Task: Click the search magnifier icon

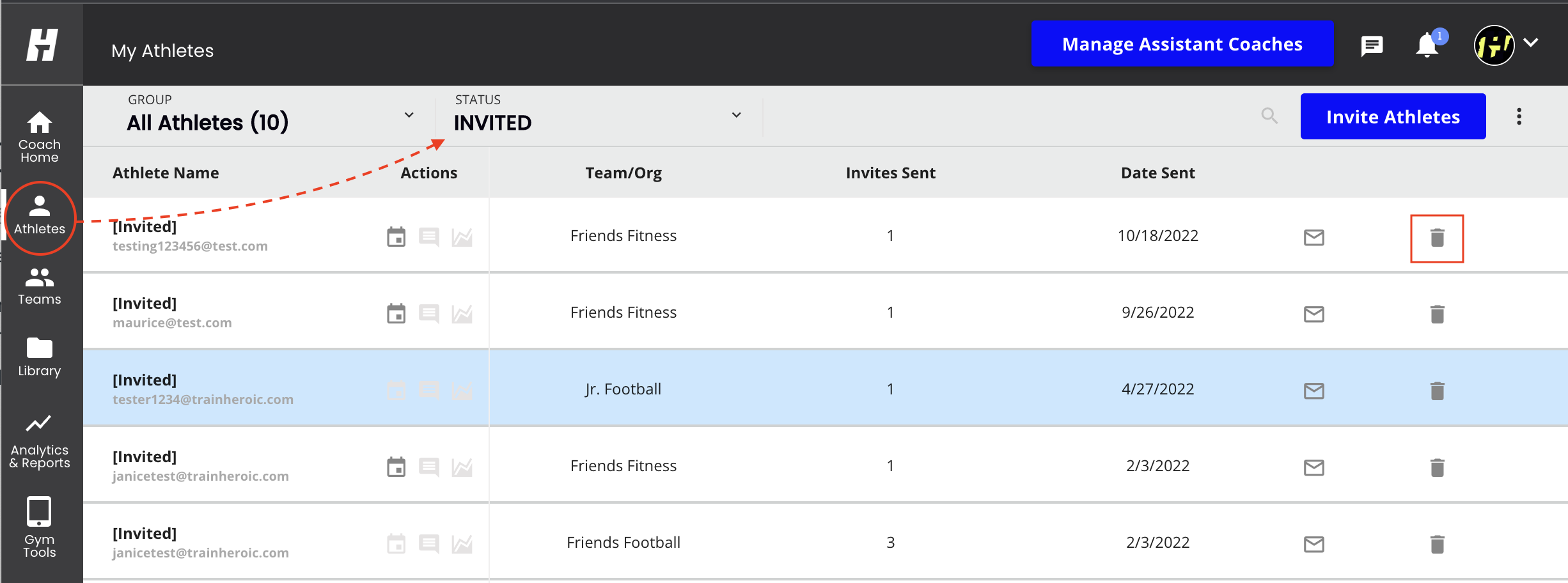Action: point(1269,116)
